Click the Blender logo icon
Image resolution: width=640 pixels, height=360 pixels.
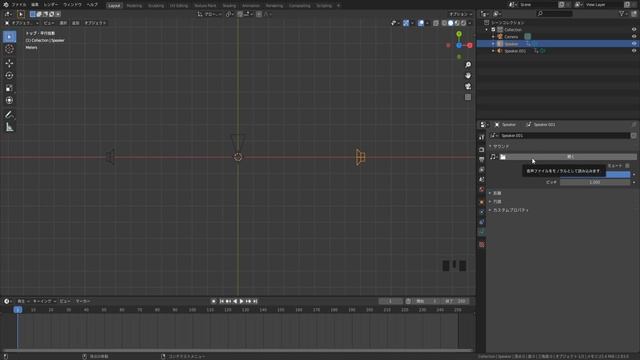[x=6, y=4]
